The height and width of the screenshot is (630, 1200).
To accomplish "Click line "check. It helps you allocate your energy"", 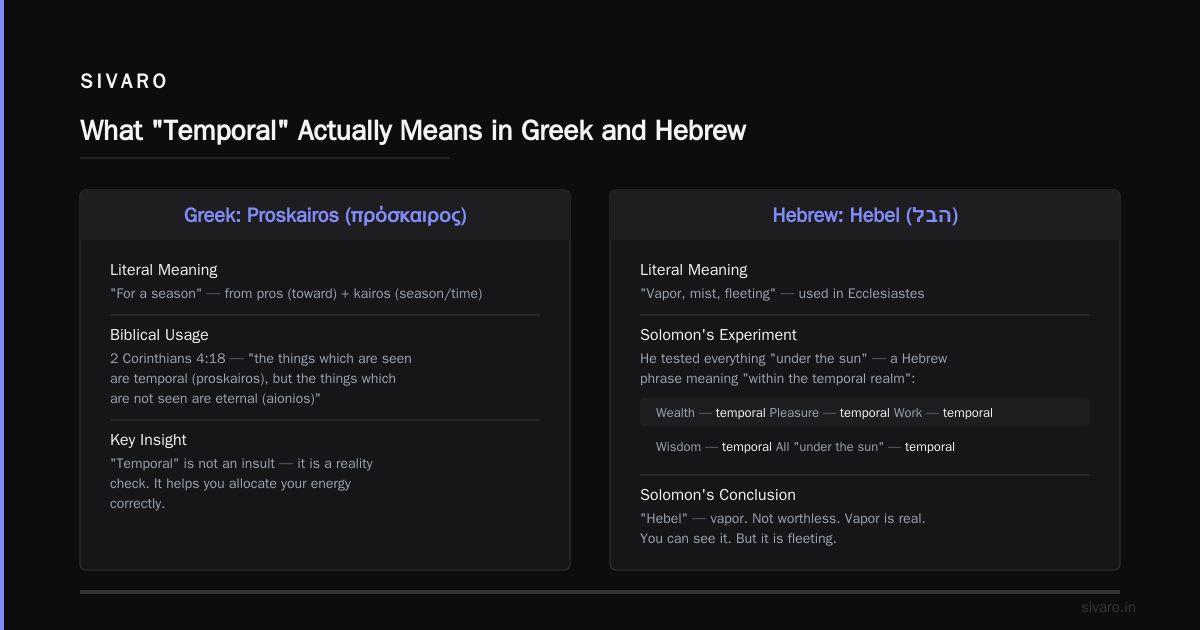I will click(230, 484).
